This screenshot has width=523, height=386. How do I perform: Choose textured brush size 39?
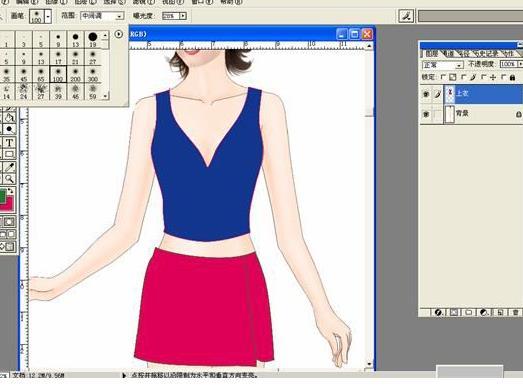coord(58,92)
